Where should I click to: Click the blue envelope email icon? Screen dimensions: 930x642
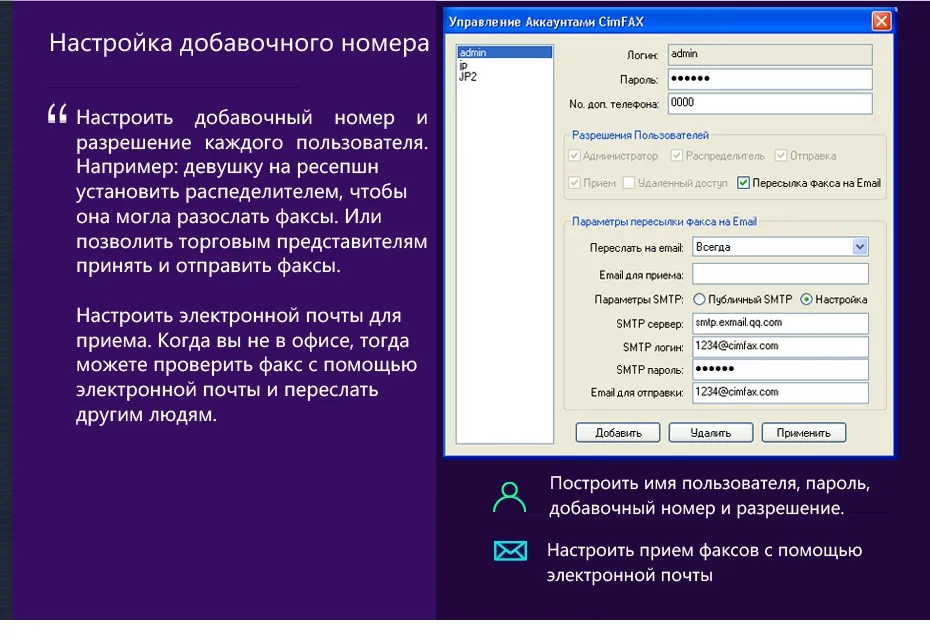pos(510,551)
